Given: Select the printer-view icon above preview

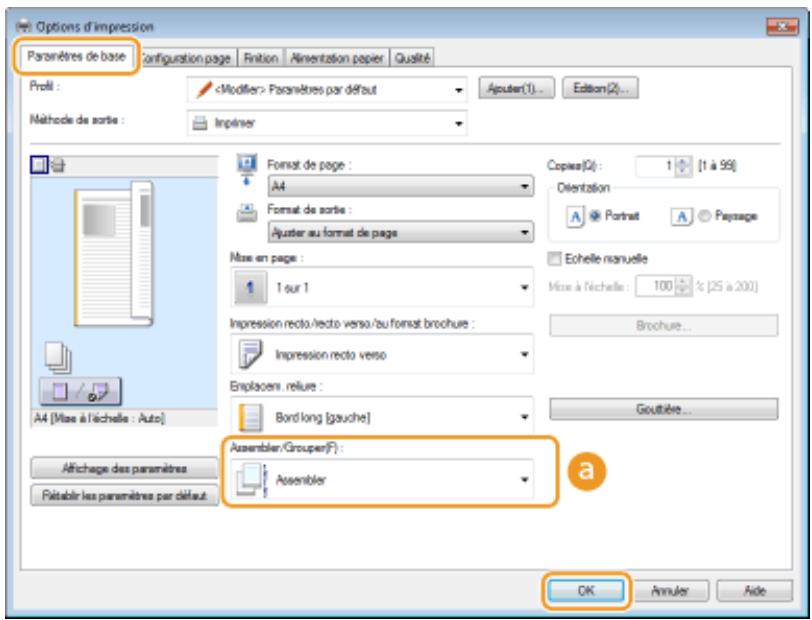Looking at the screenshot, I should click(x=58, y=166).
